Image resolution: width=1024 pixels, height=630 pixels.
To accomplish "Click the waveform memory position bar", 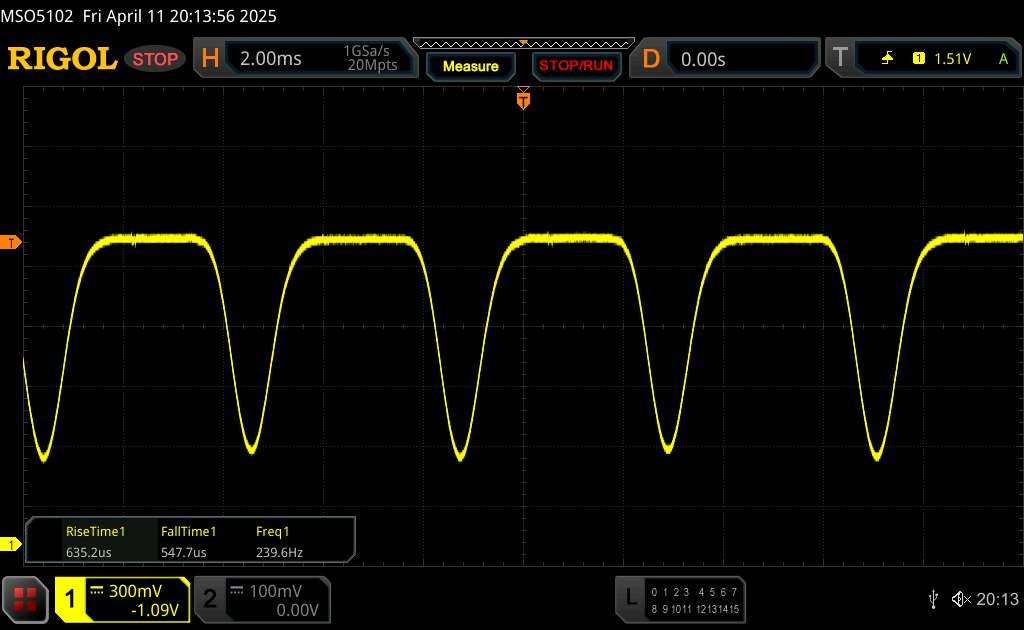I will [x=524, y=44].
